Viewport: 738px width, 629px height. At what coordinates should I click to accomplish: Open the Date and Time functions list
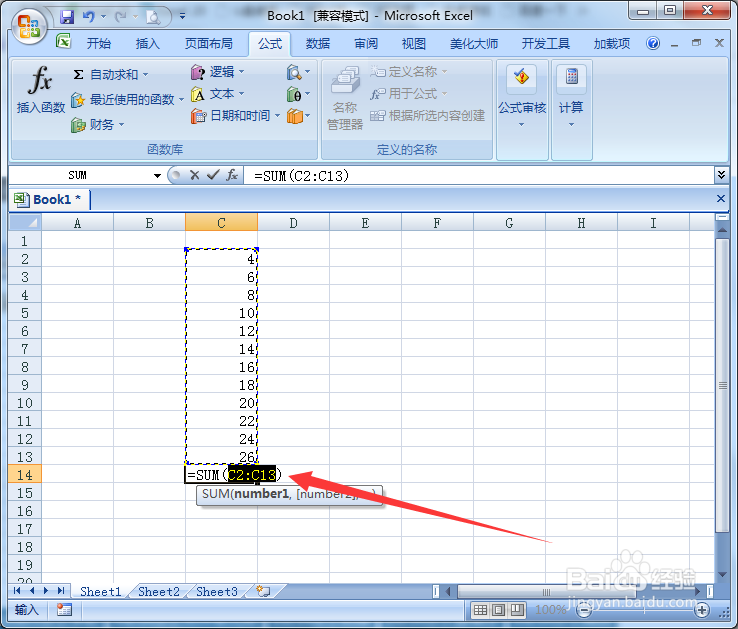tap(235, 116)
